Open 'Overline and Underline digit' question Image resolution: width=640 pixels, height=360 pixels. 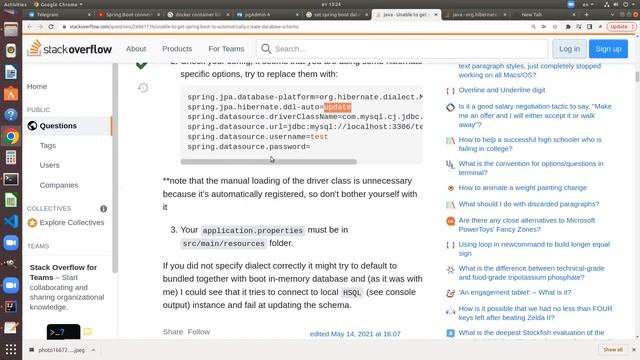point(502,90)
